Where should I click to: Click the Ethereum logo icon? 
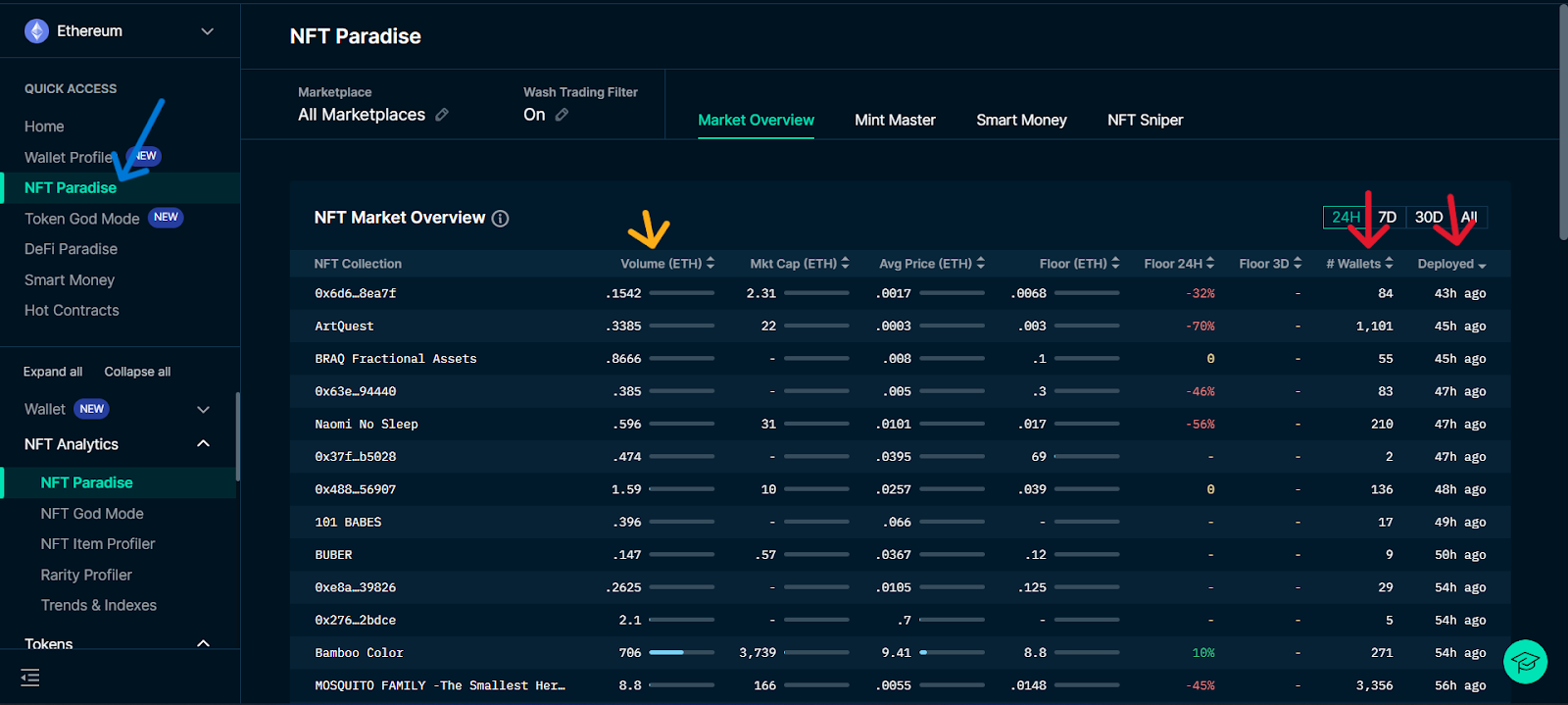[36, 31]
